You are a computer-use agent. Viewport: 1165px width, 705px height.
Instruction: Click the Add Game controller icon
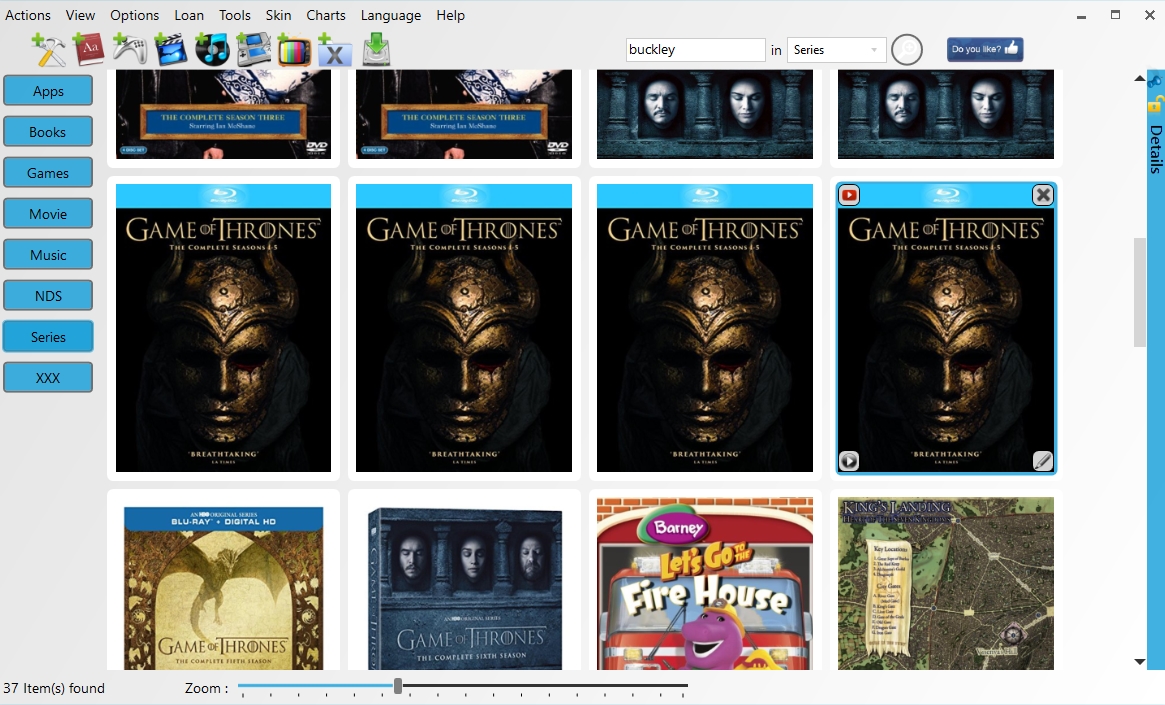click(x=129, y=50)
